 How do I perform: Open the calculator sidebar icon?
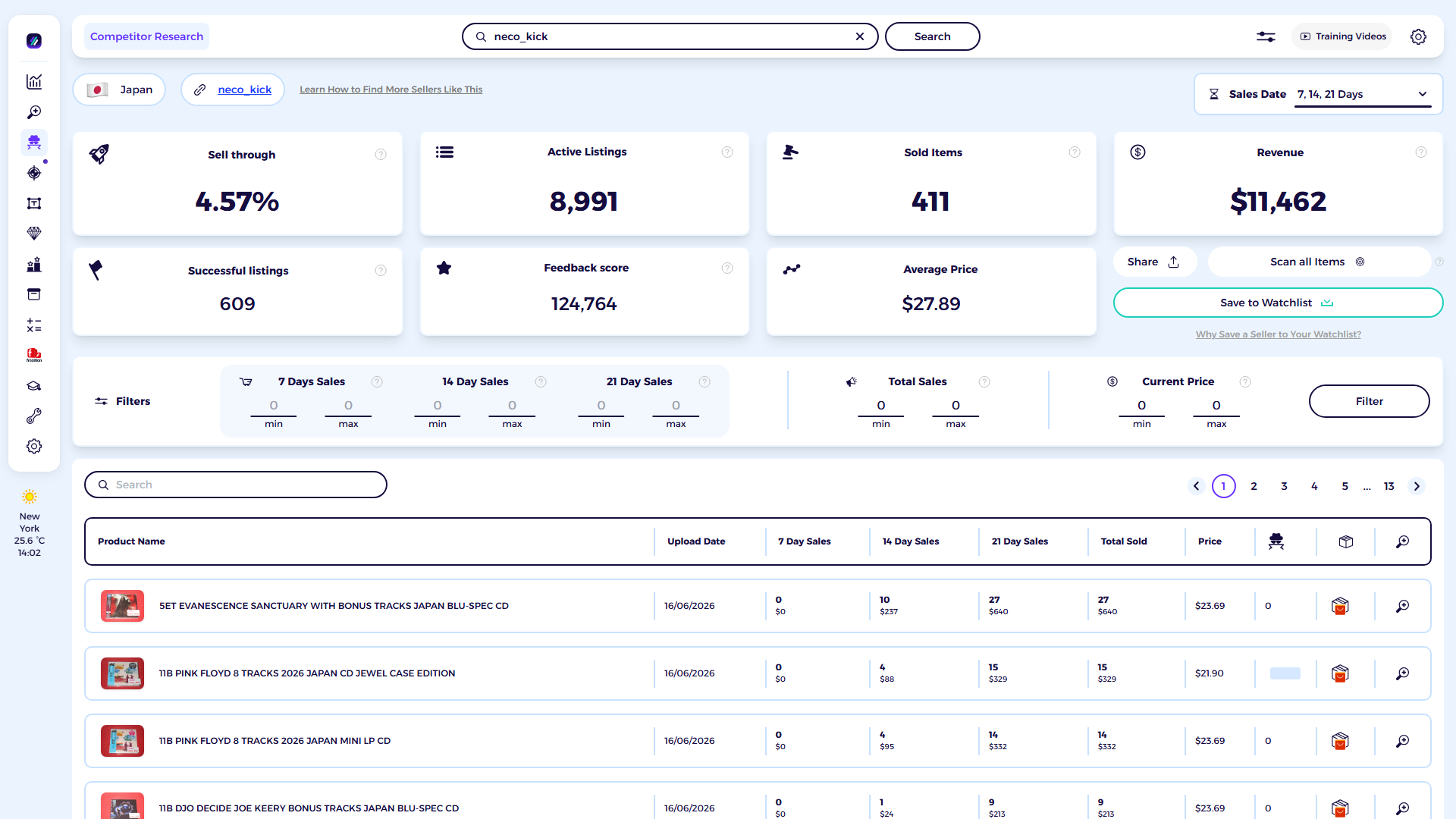tap(34, 325)
